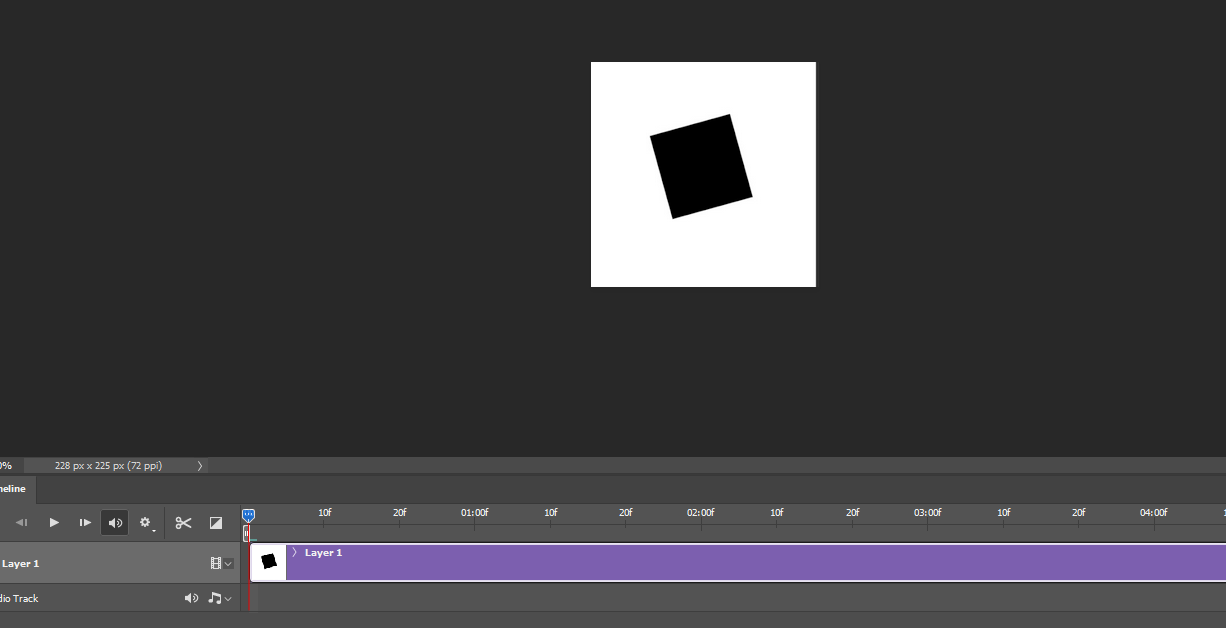
Task: Jump to 02:00f on time ruler
Action: click(701, 513)
